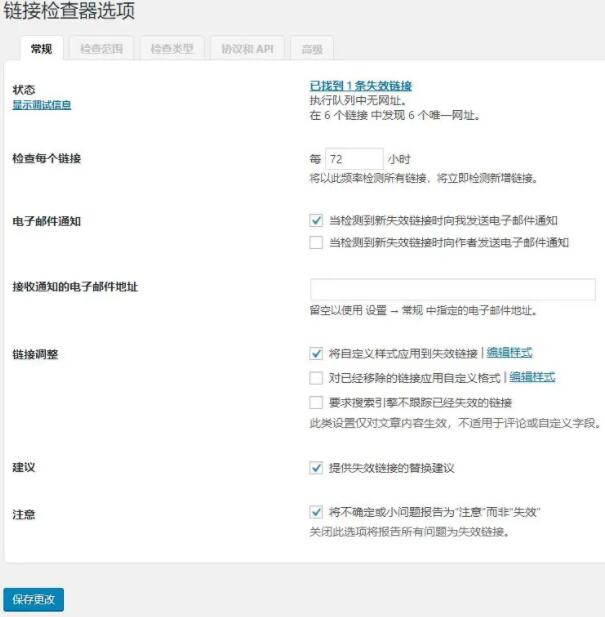605x617 pixels.
Task: Click the 链接检查器选项 page heading
Action: click(69, 10)
